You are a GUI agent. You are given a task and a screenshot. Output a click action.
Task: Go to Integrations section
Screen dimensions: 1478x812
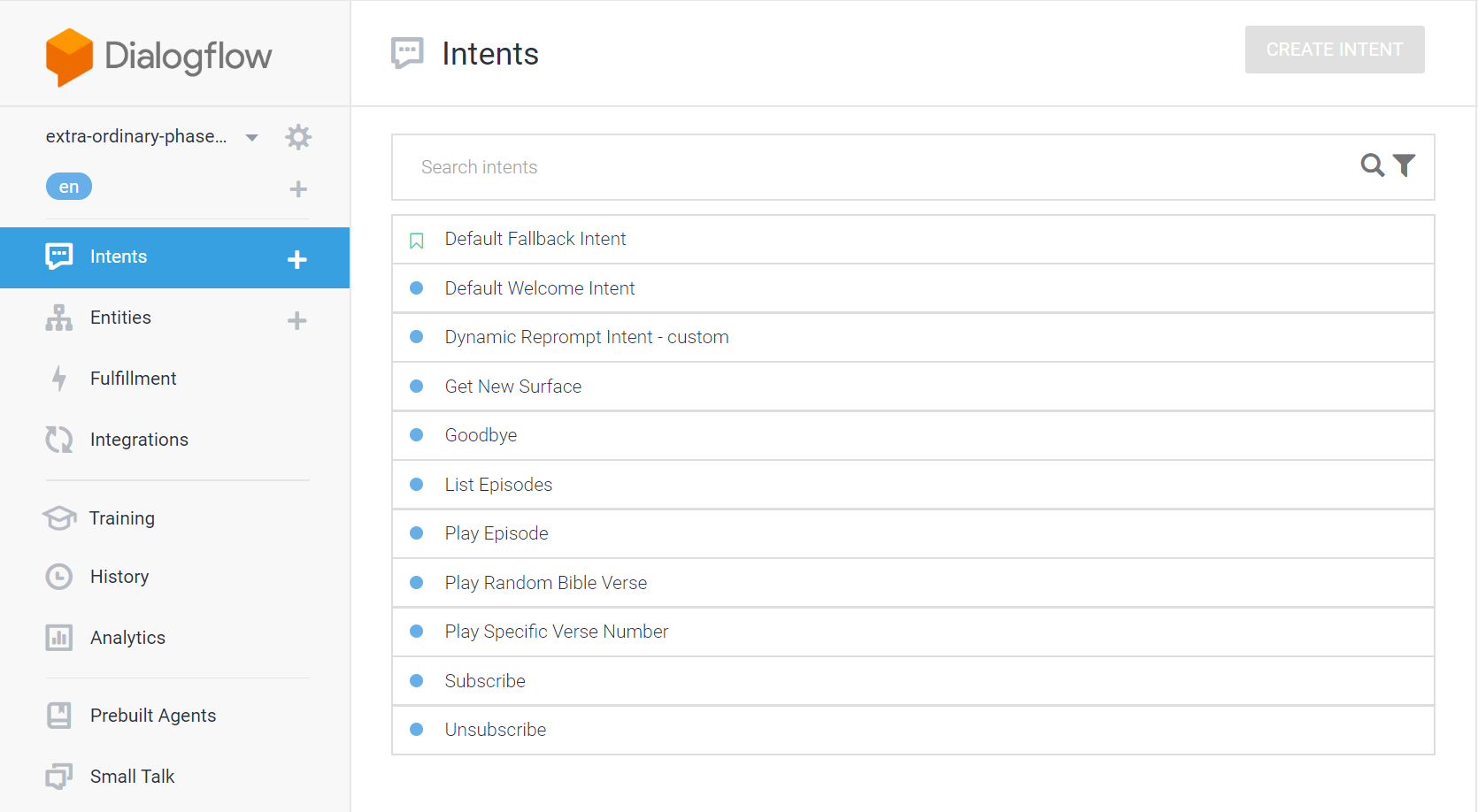coord(139,440)
